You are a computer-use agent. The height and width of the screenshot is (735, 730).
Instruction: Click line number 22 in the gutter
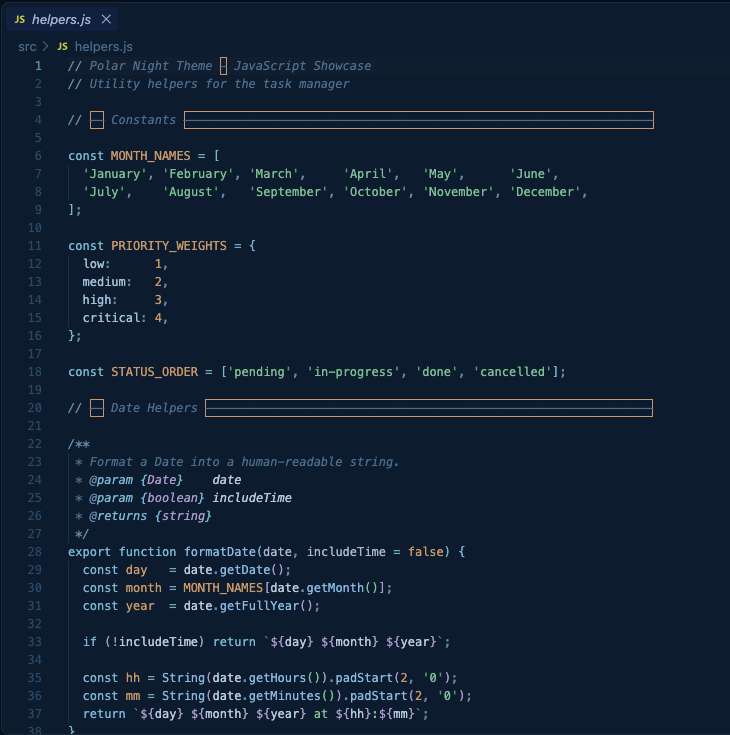click(x=35, y=444)
